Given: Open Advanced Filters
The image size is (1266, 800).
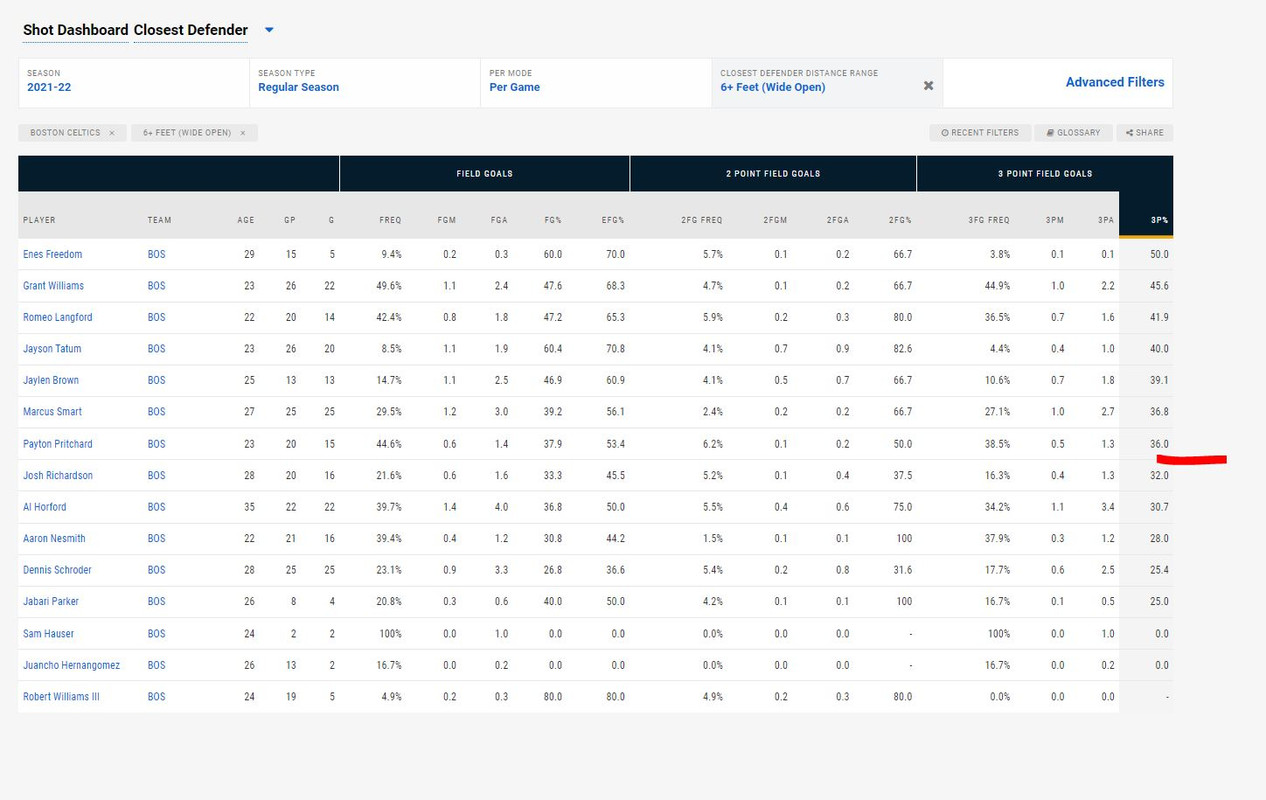Looking at the screenshot, I should coord(1115,82).
